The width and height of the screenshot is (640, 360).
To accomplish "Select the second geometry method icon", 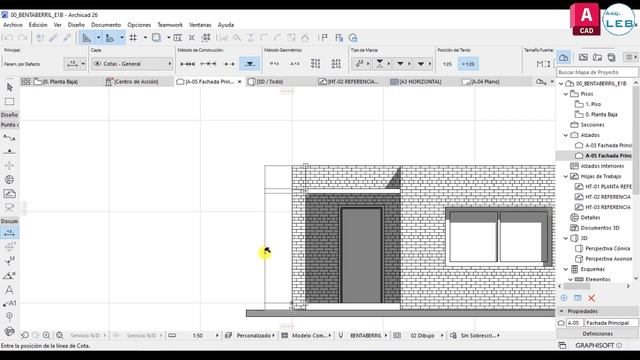I will click(x=295, y=64).
